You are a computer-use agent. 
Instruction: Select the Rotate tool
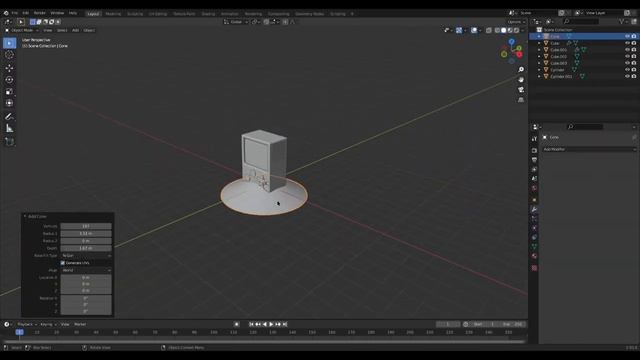click(x=9, y=80)
